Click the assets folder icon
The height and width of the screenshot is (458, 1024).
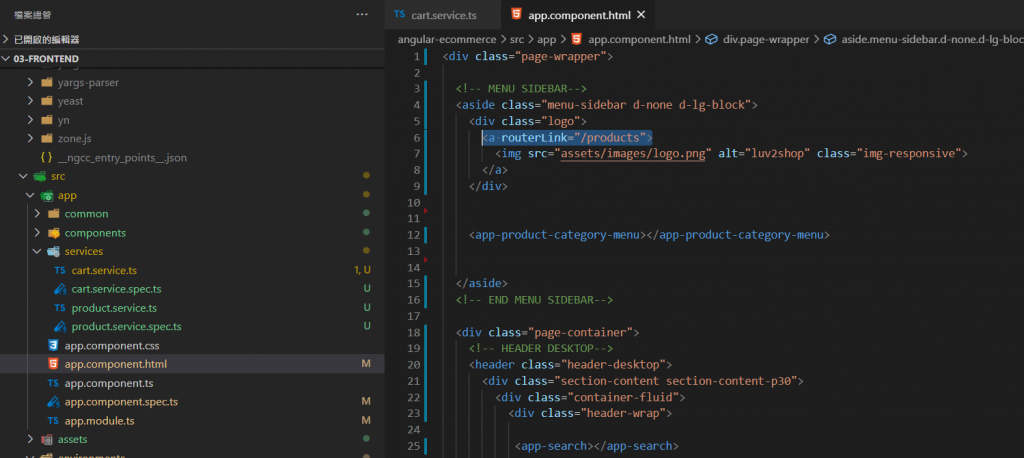[x=46, y=439]
